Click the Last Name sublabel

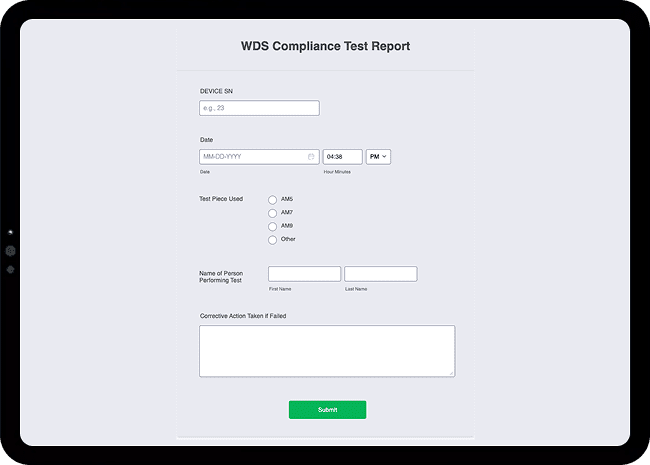[x=356, y=289]
